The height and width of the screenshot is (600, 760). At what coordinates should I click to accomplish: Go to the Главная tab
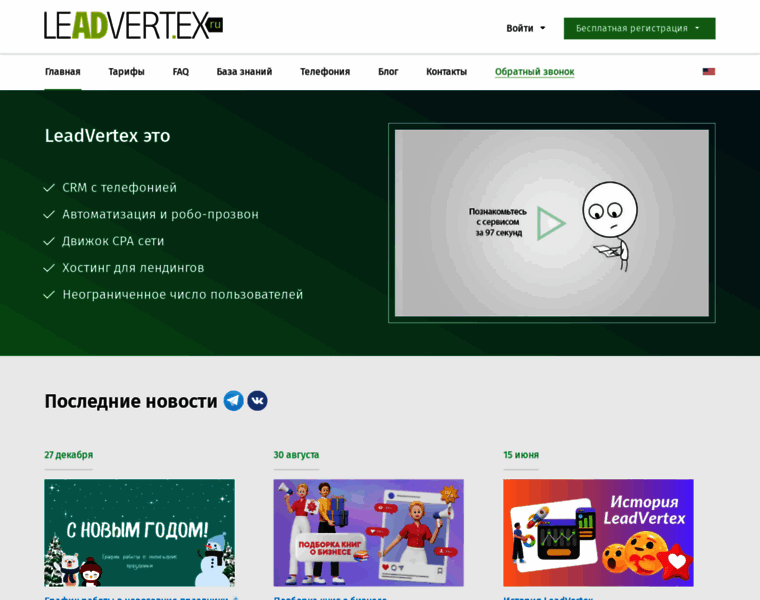pos(63,72)
